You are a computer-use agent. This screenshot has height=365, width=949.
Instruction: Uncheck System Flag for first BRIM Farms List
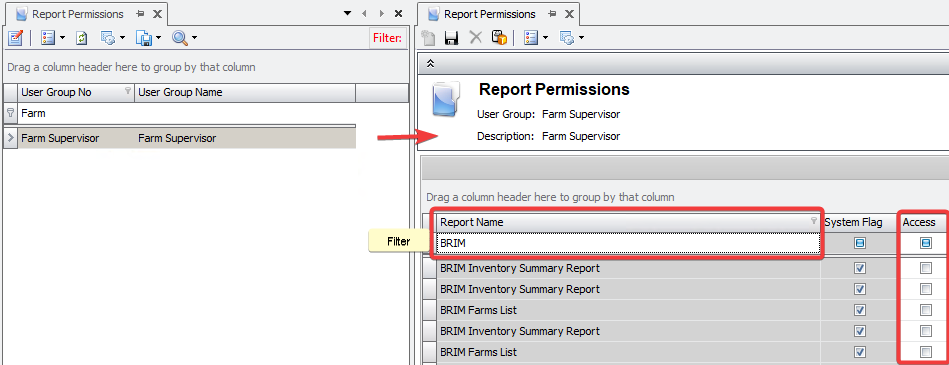pos(859,310)
